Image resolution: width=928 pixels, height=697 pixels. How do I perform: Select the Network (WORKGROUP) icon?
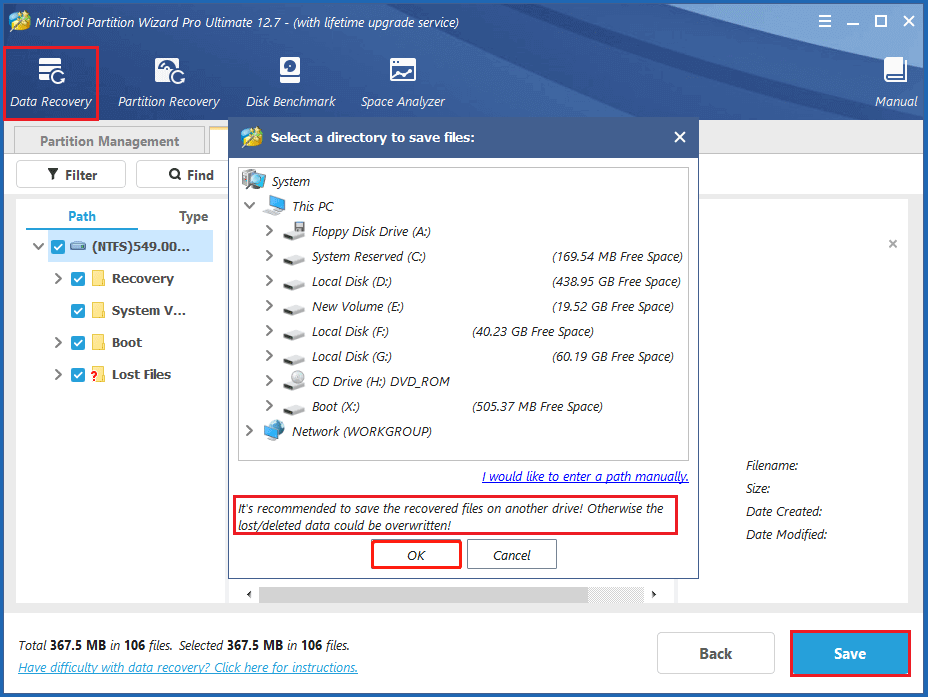273,431
